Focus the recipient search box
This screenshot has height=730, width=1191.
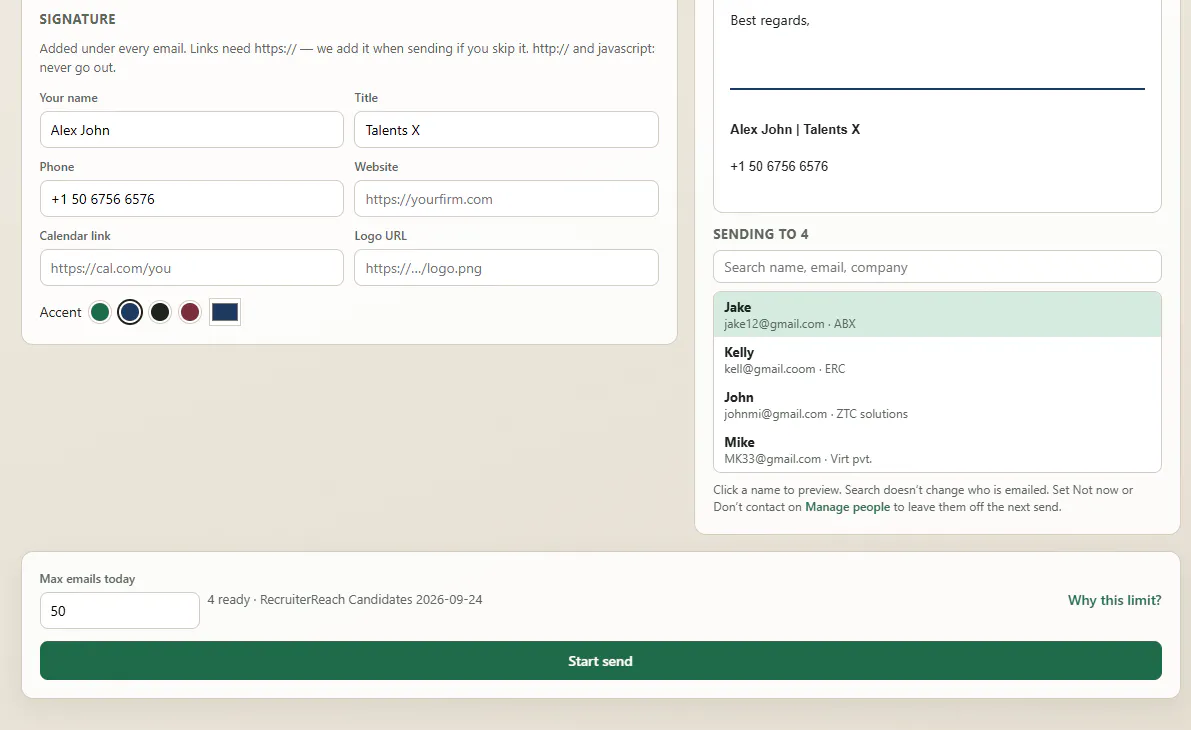(937, 267)
